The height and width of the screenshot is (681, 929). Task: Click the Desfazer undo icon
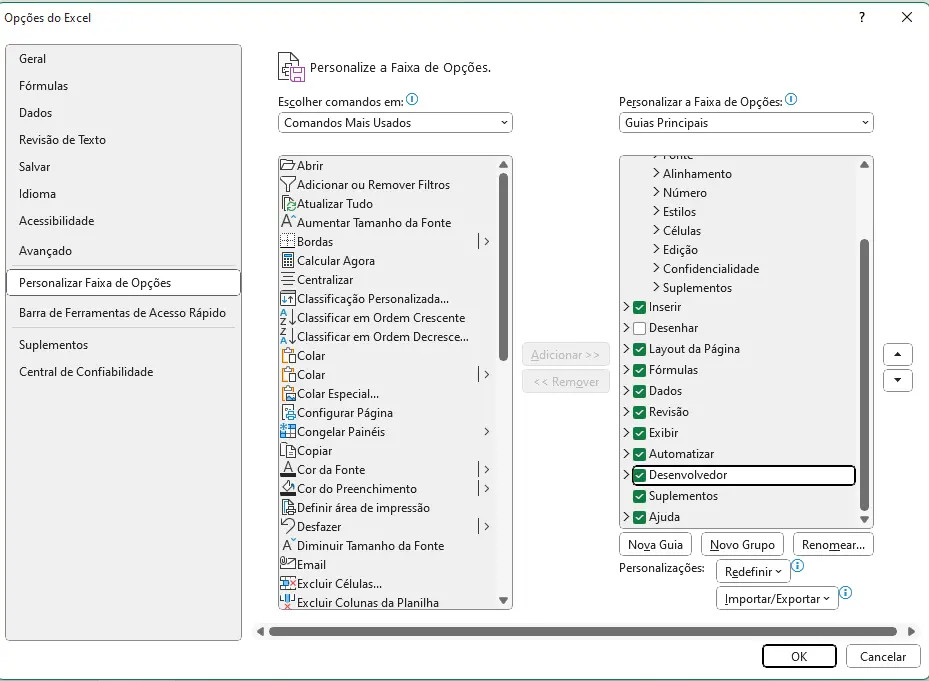point(287,525)
